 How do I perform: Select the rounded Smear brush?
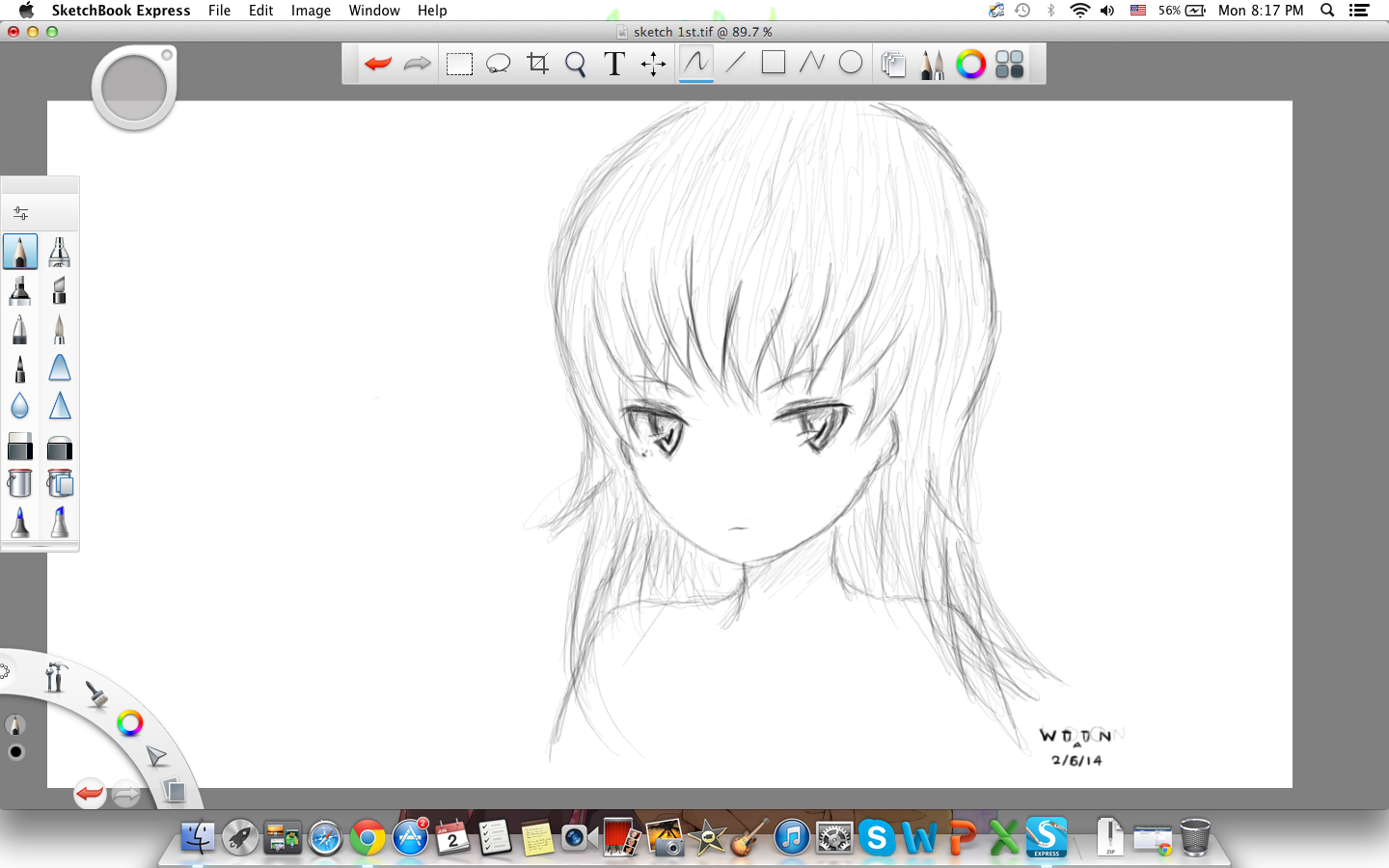click(60, 367)
